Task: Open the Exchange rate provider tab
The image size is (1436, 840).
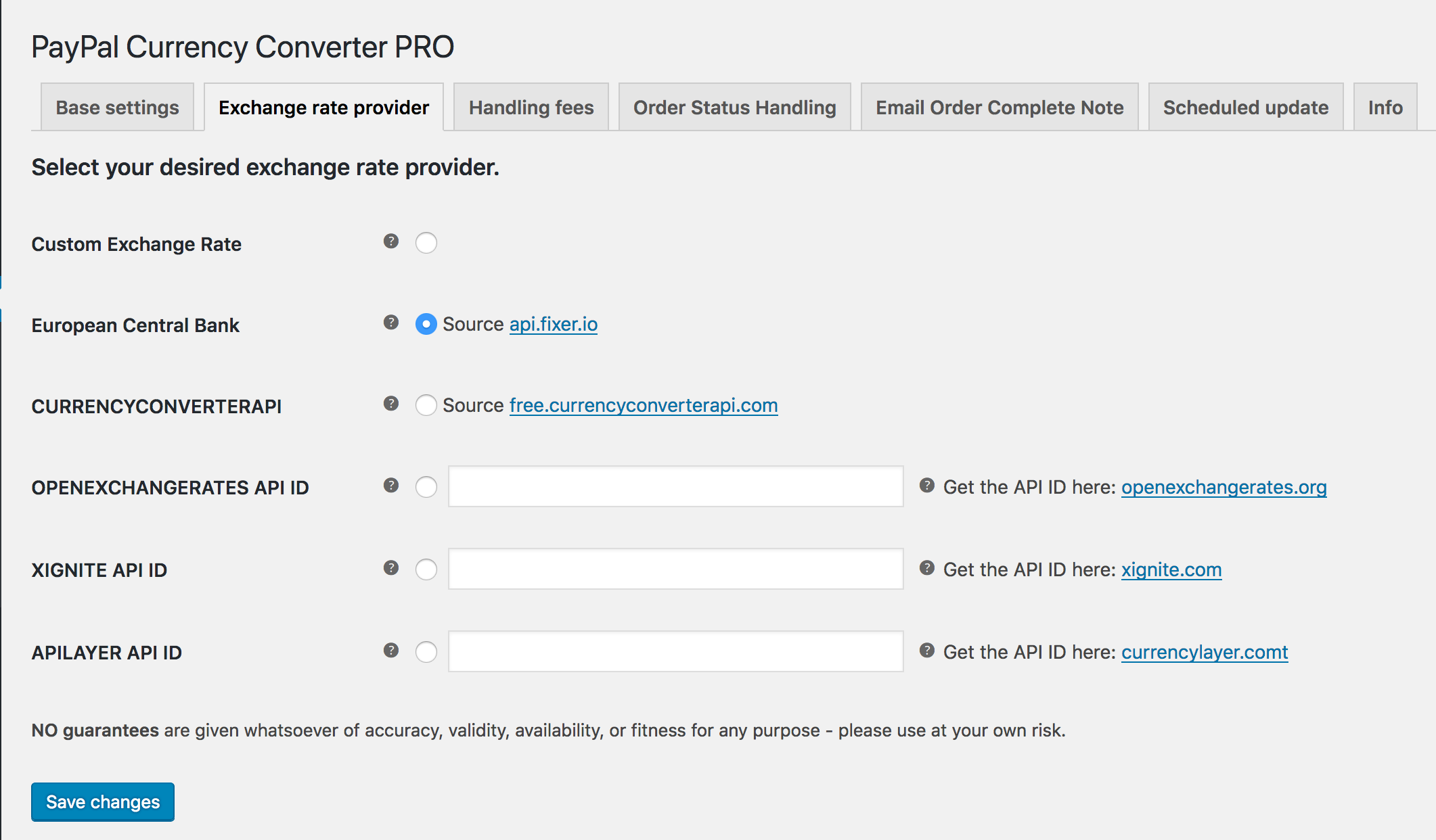Action: (323, 107)
